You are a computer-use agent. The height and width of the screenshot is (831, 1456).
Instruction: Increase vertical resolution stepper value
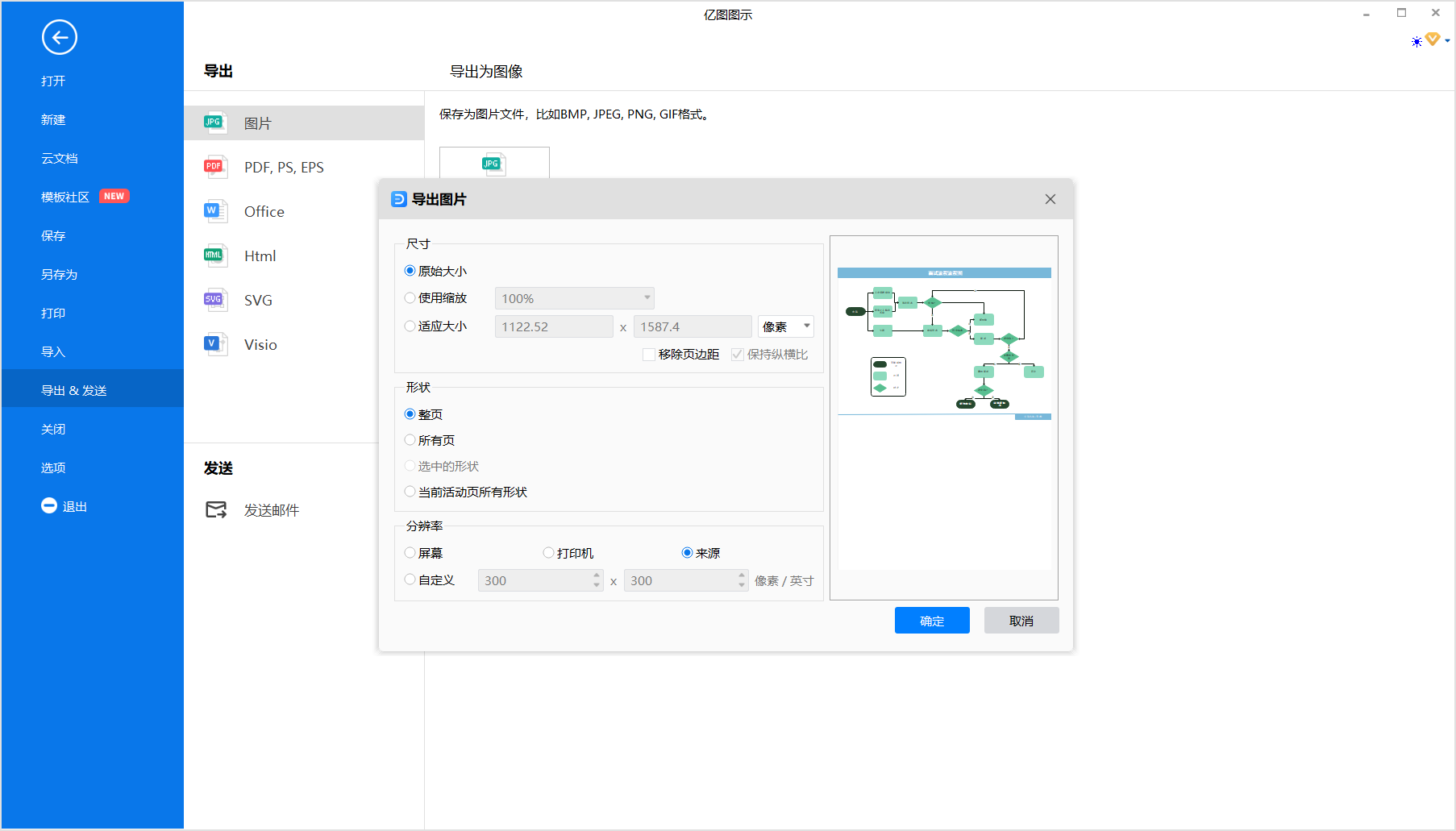pos(742,575)
